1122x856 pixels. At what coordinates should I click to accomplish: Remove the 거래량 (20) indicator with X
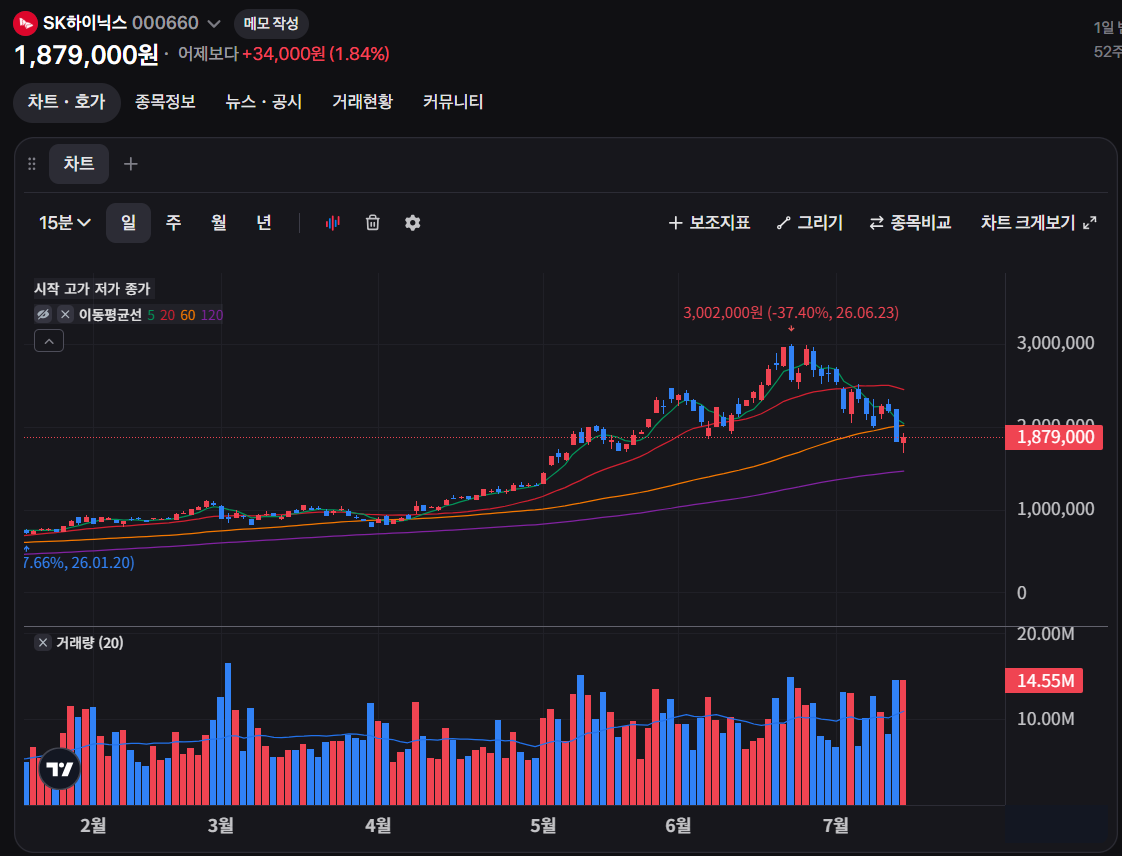[x=43, y=642]
